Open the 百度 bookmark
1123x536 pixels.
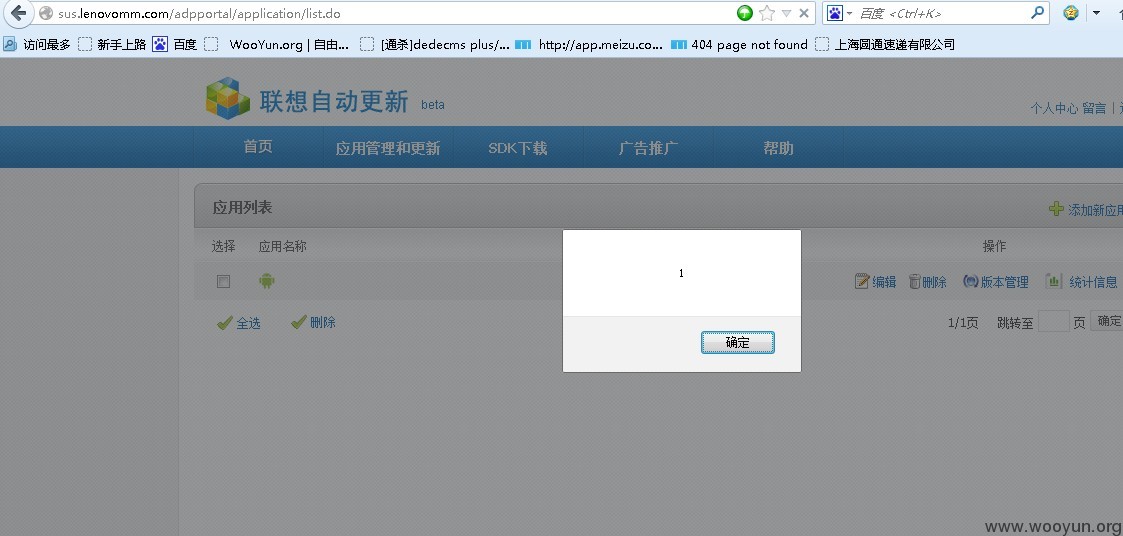174,44
